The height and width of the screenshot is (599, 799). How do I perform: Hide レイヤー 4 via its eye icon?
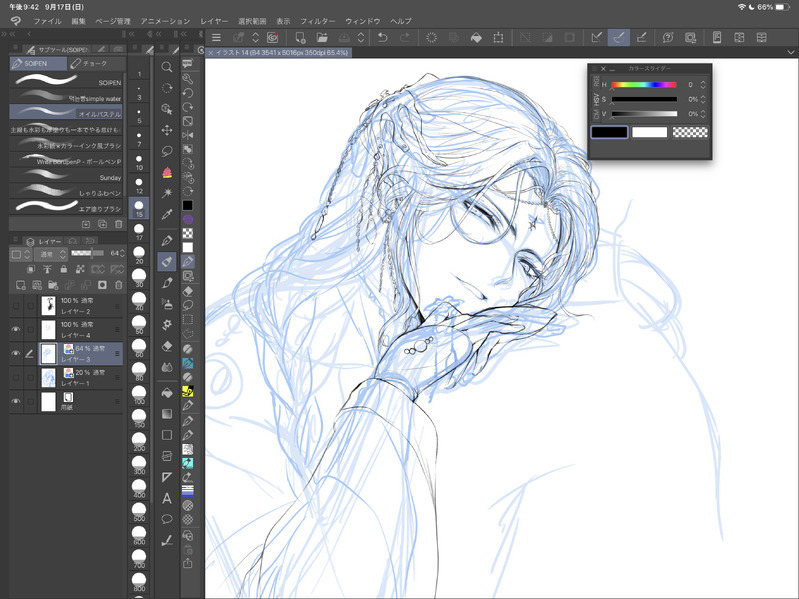click(x=16, y=330)
